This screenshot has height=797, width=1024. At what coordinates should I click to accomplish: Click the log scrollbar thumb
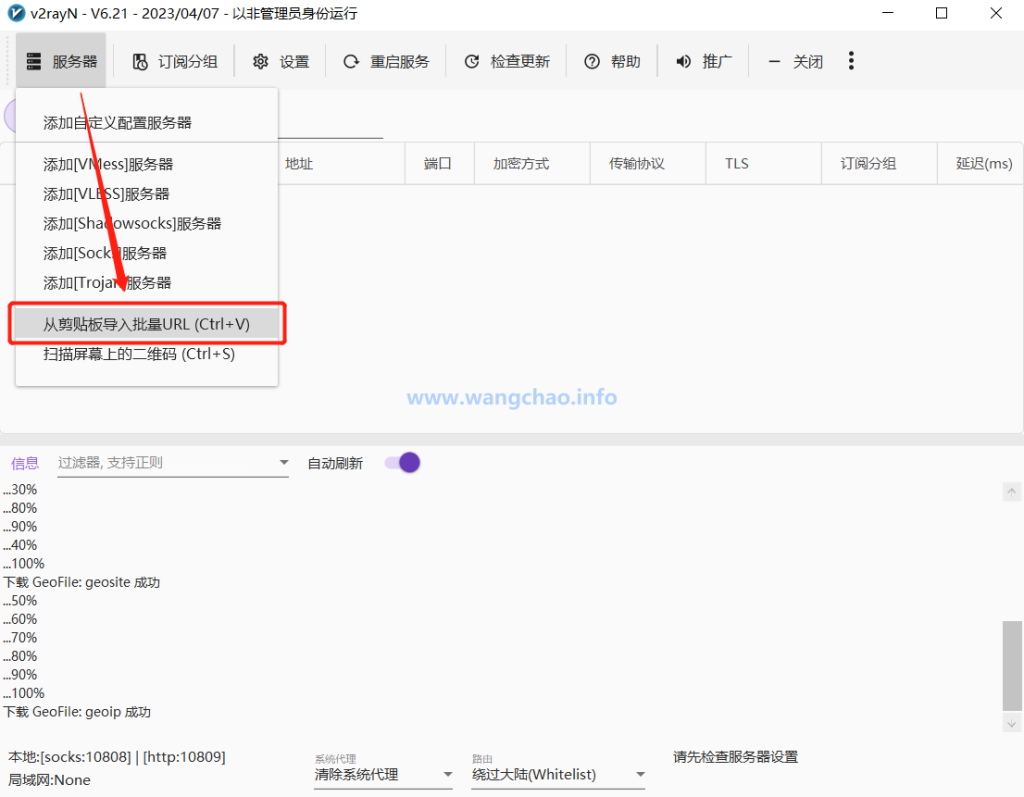[x=1012, y=666]
